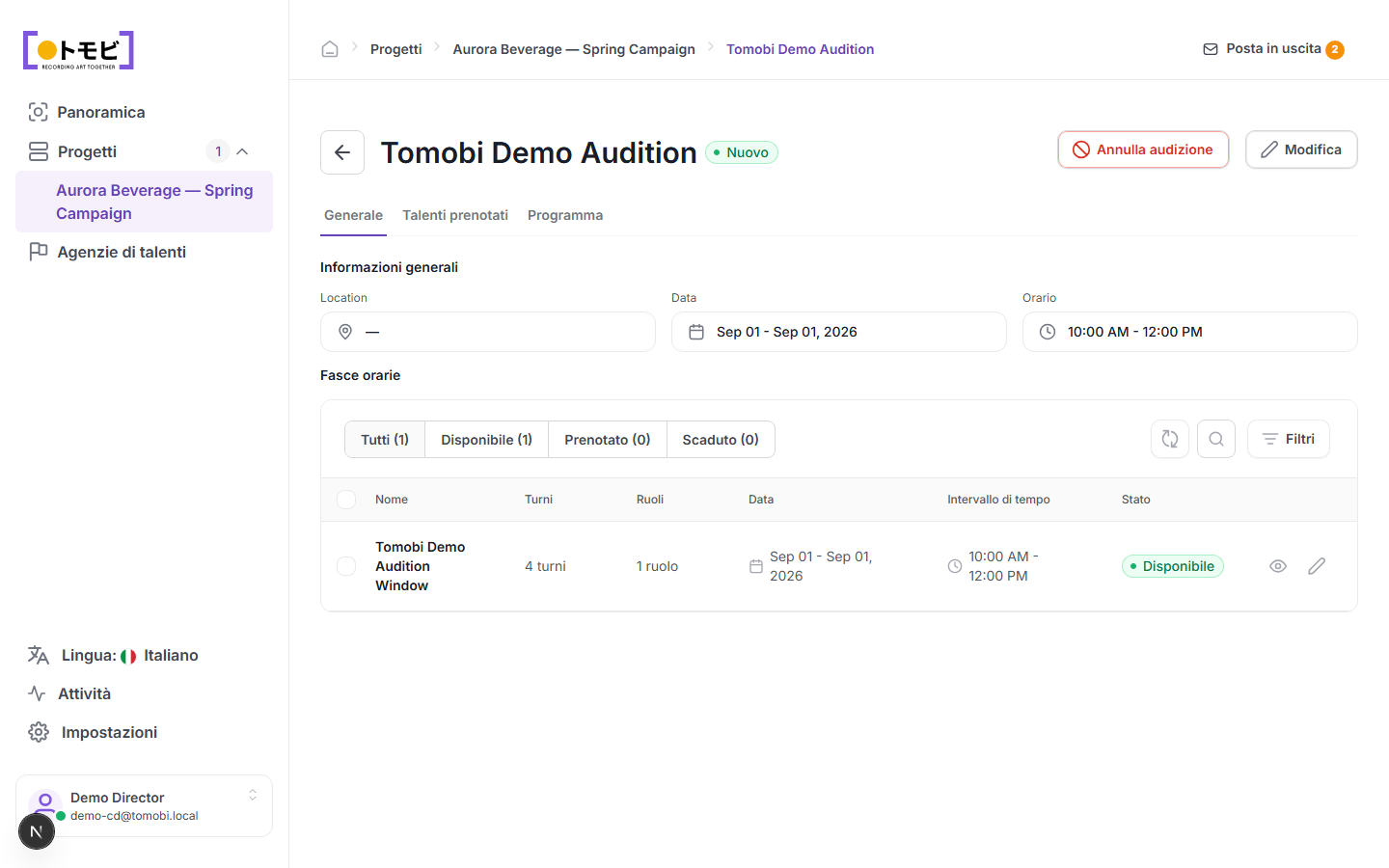Click the home icon in breadcrumb
The height and width of the screenshot is (868, 1389).
(330, 49)
